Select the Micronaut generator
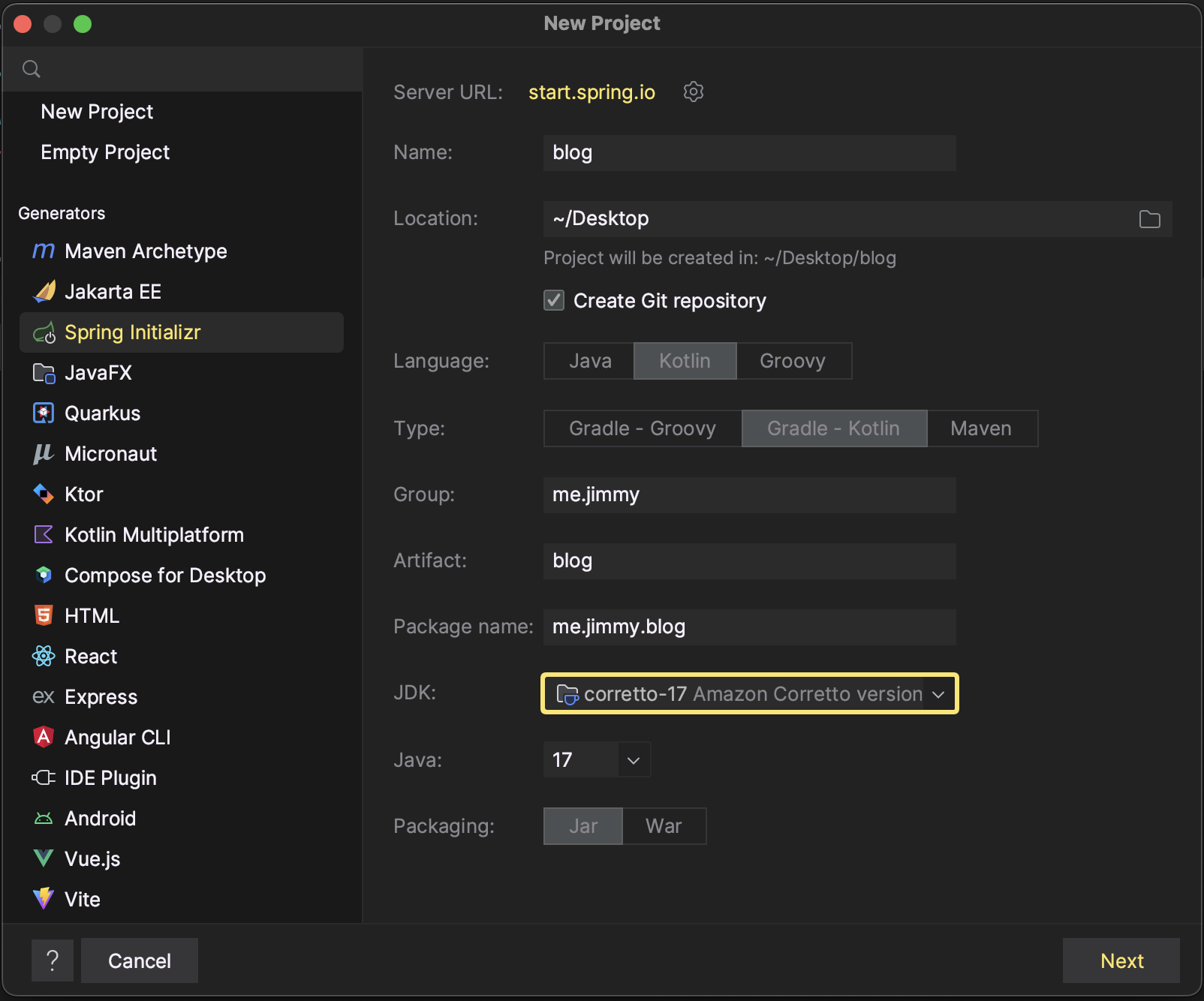The height and width of the screenshot is (1001, 1204). (x=182, y=454)
